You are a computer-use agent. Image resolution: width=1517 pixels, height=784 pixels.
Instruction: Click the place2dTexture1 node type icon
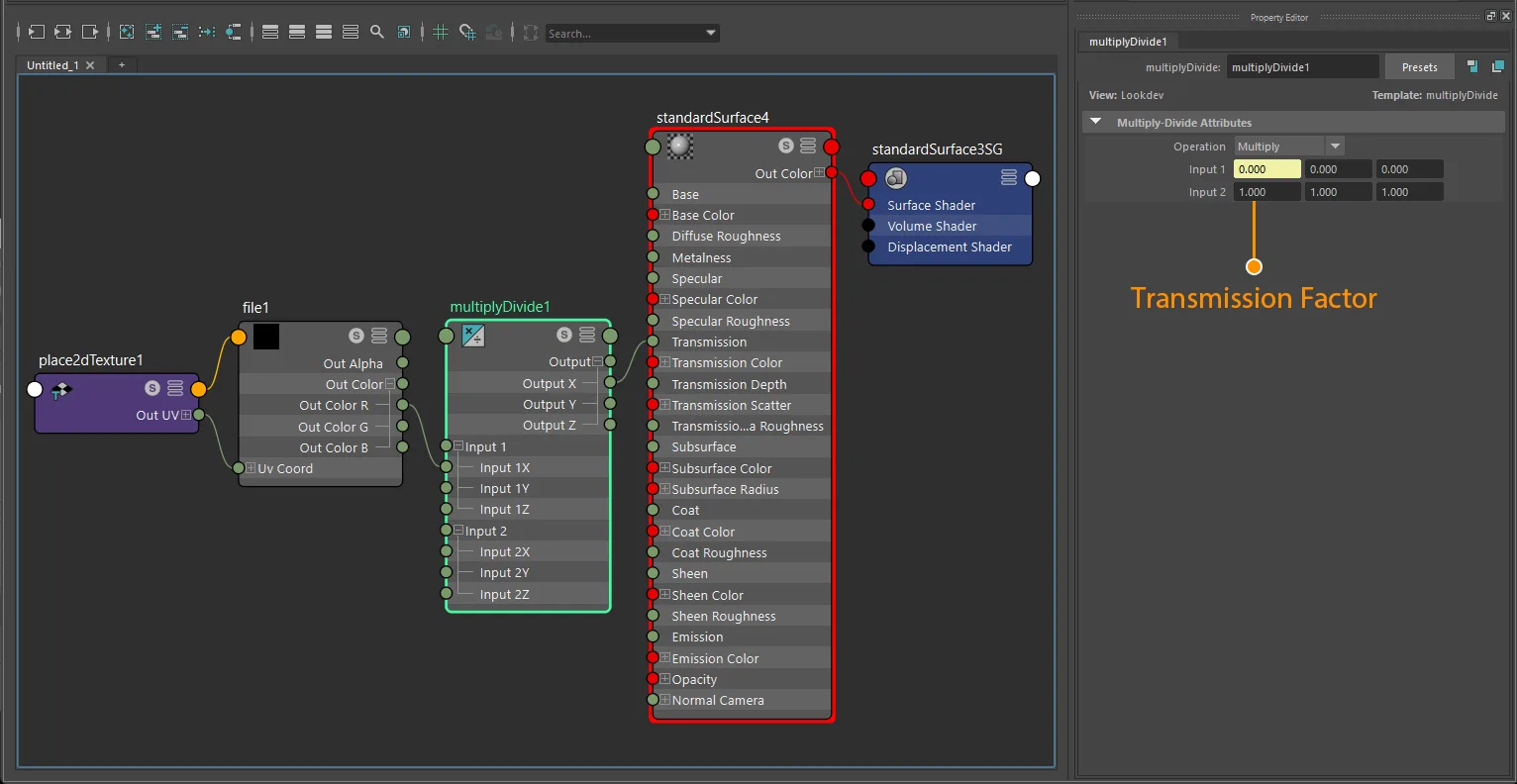(x=60, y=390)
